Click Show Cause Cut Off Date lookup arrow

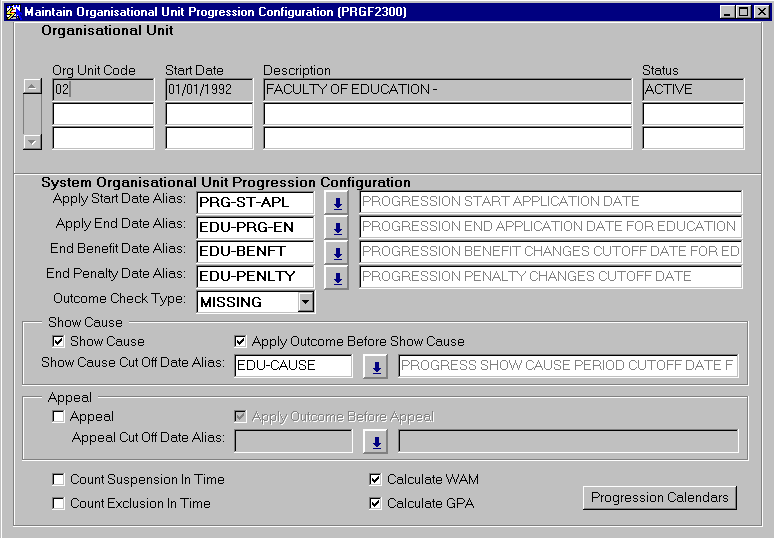[x=376, y=366]
